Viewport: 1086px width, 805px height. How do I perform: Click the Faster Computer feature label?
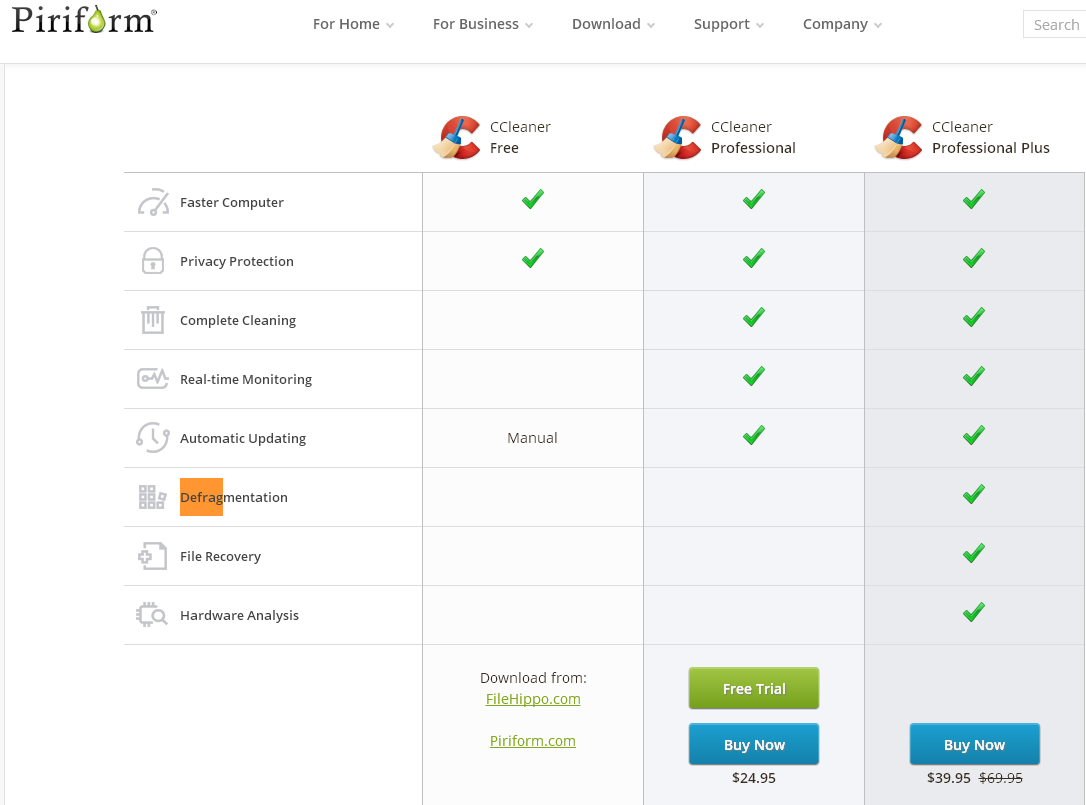[x=232, y=202]
